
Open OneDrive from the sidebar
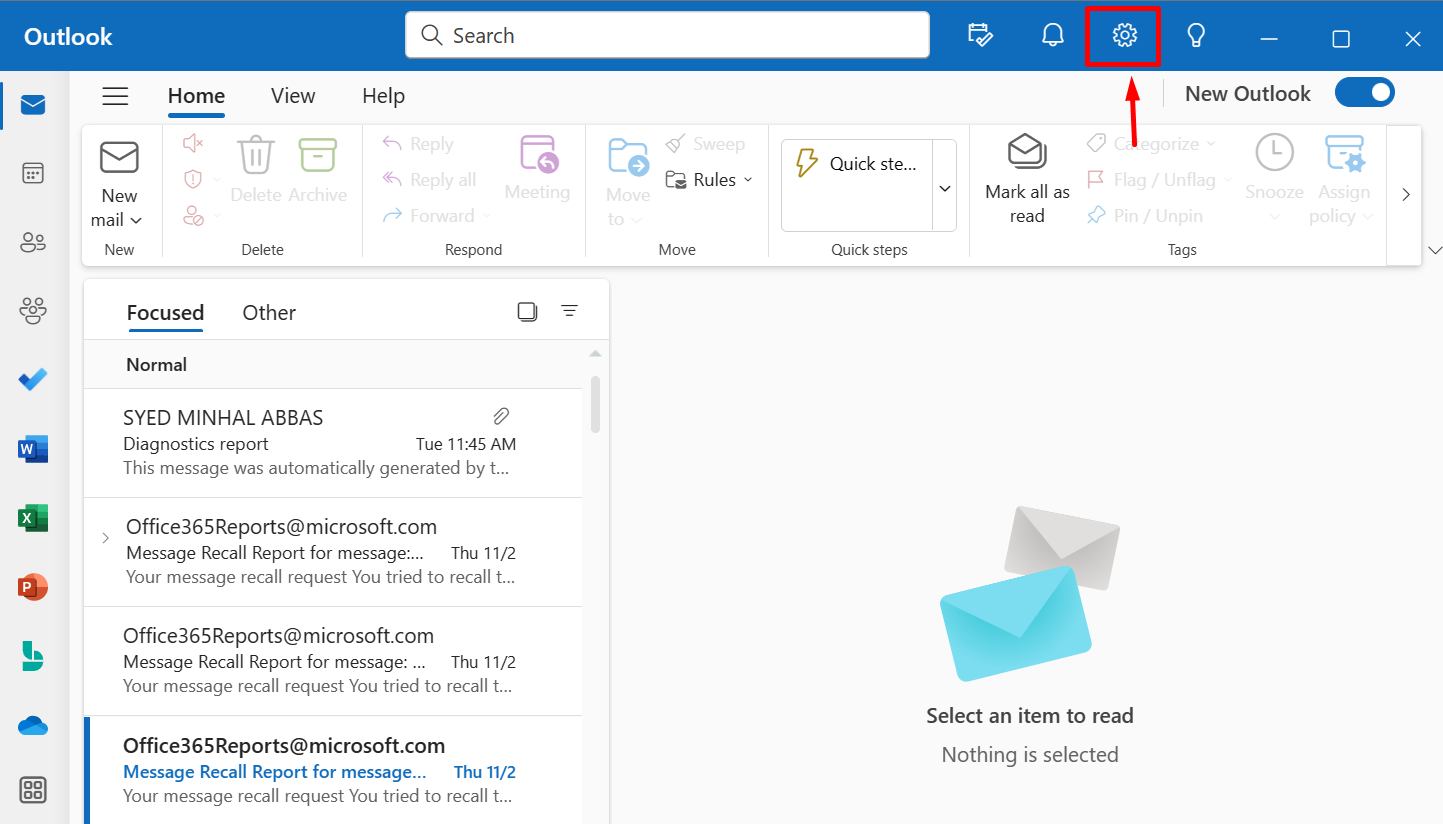pos(33,726)
